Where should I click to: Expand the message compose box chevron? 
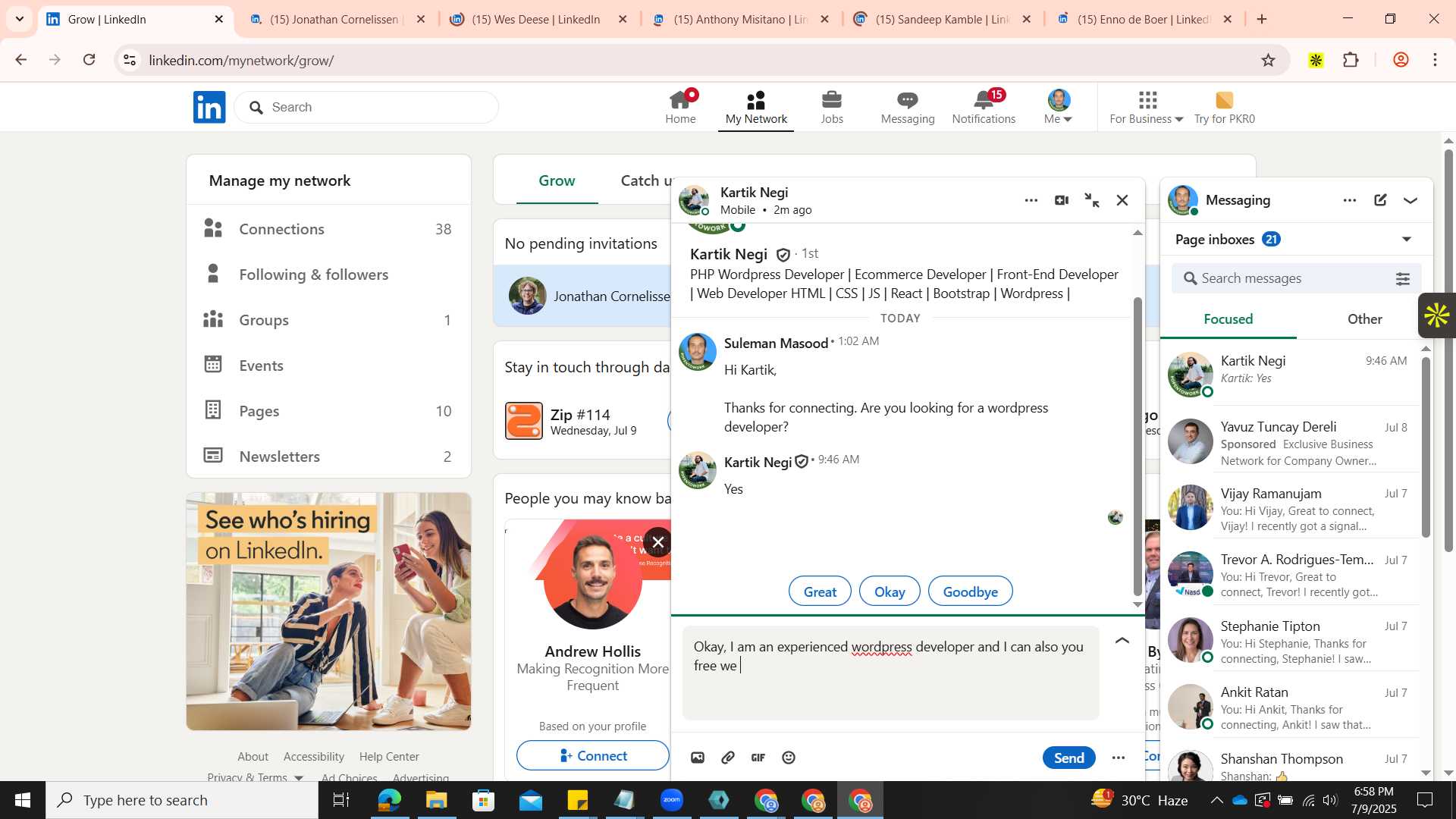(1122, 641)
